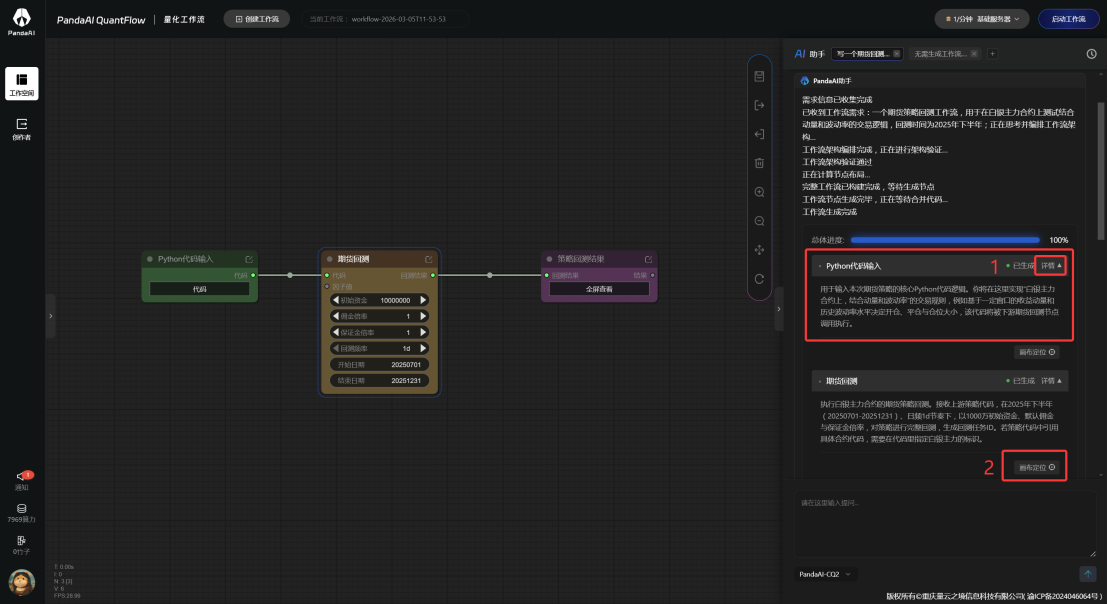
Task: Click the assistant message input box
Action: coord(945,525)
